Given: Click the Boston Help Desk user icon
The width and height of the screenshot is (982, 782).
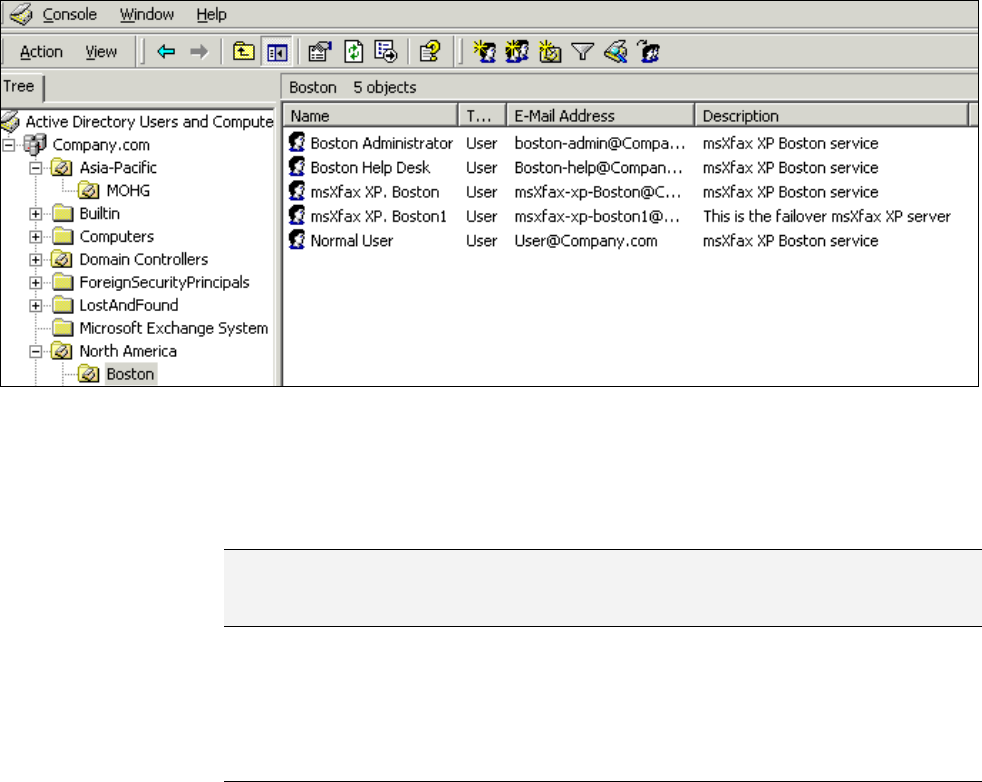Looking at the screenshot, I should pyautogui.click(x=297, y=167).
